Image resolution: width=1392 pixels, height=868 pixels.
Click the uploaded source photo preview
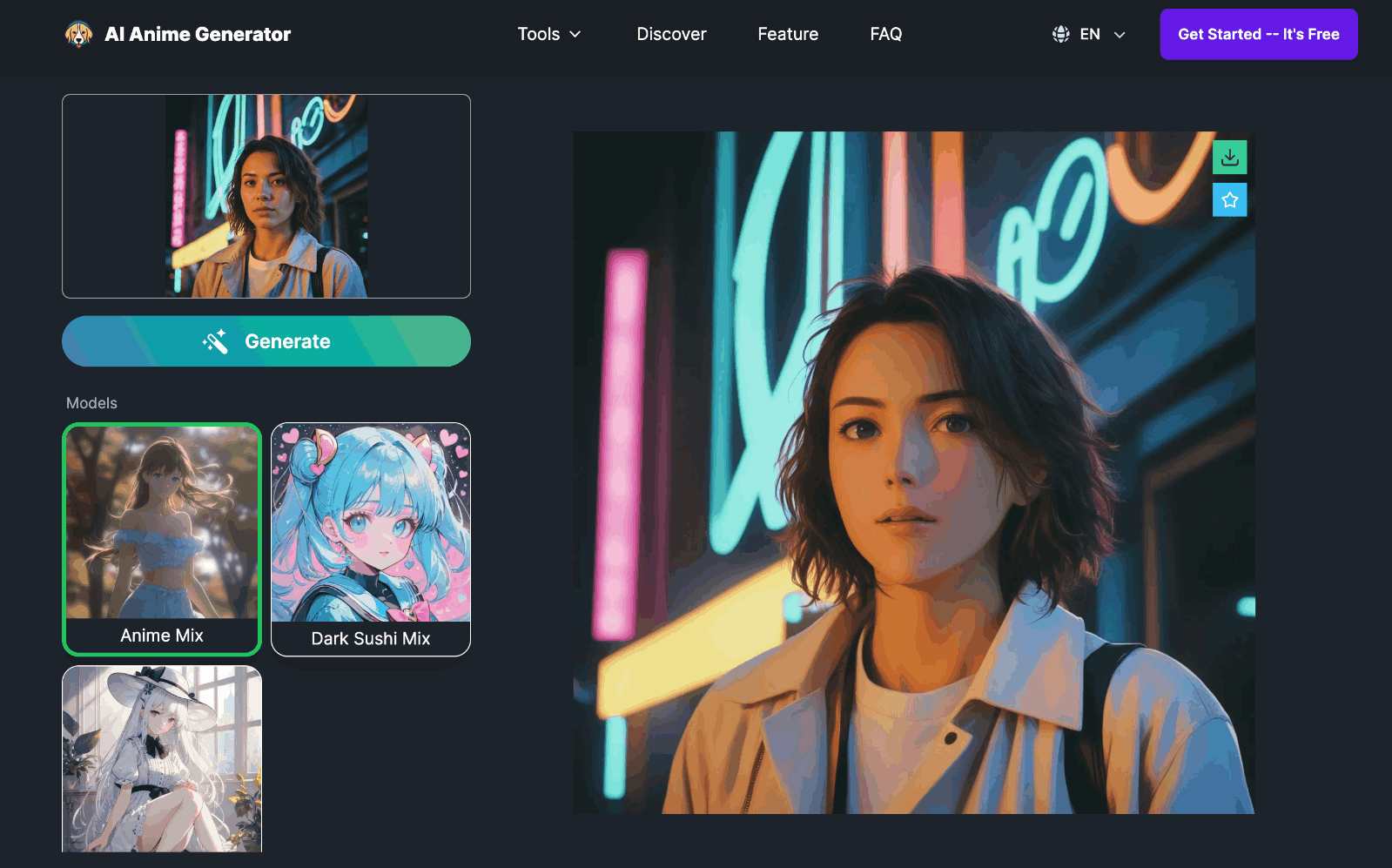(x=266, y=197)
